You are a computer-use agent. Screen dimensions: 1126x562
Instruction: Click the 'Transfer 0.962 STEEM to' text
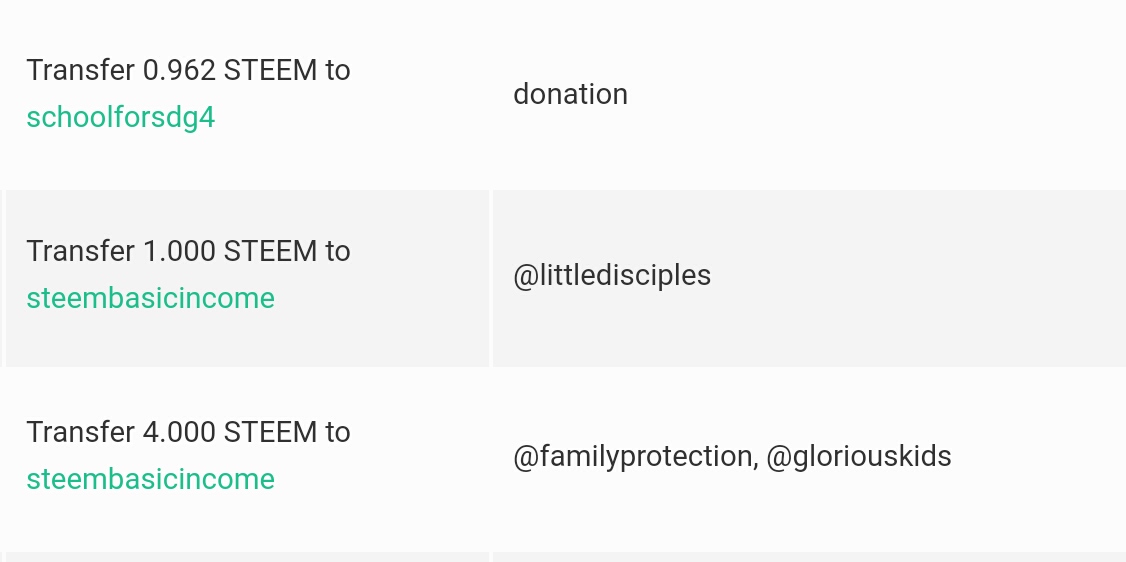[188, 71]
